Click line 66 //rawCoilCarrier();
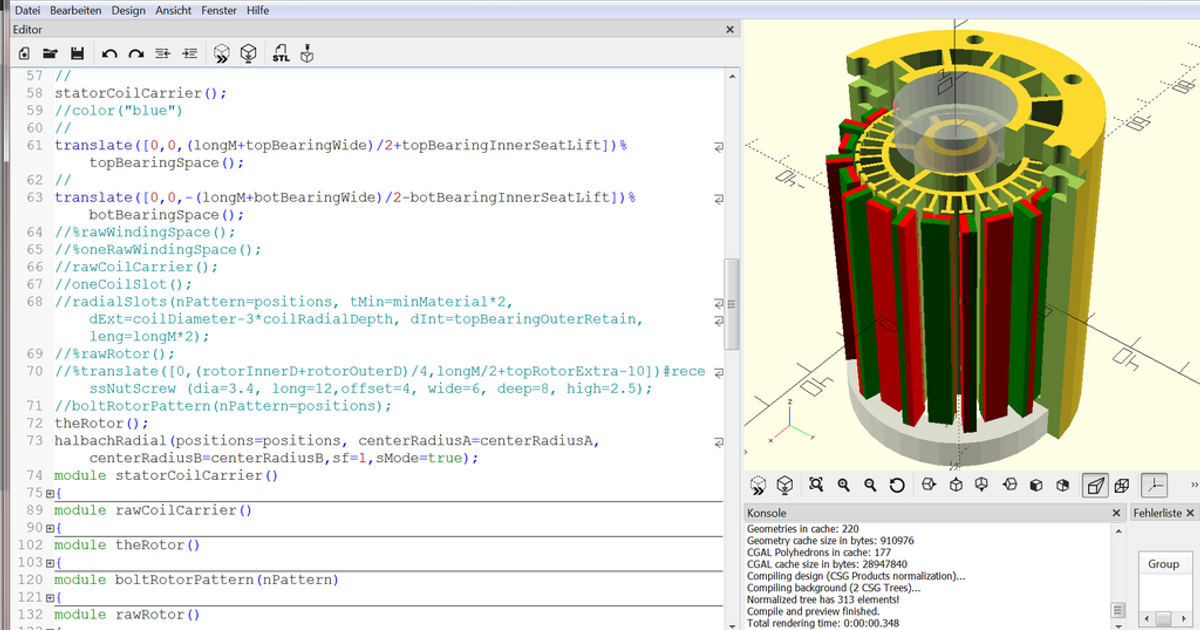 tap(137, 267)
